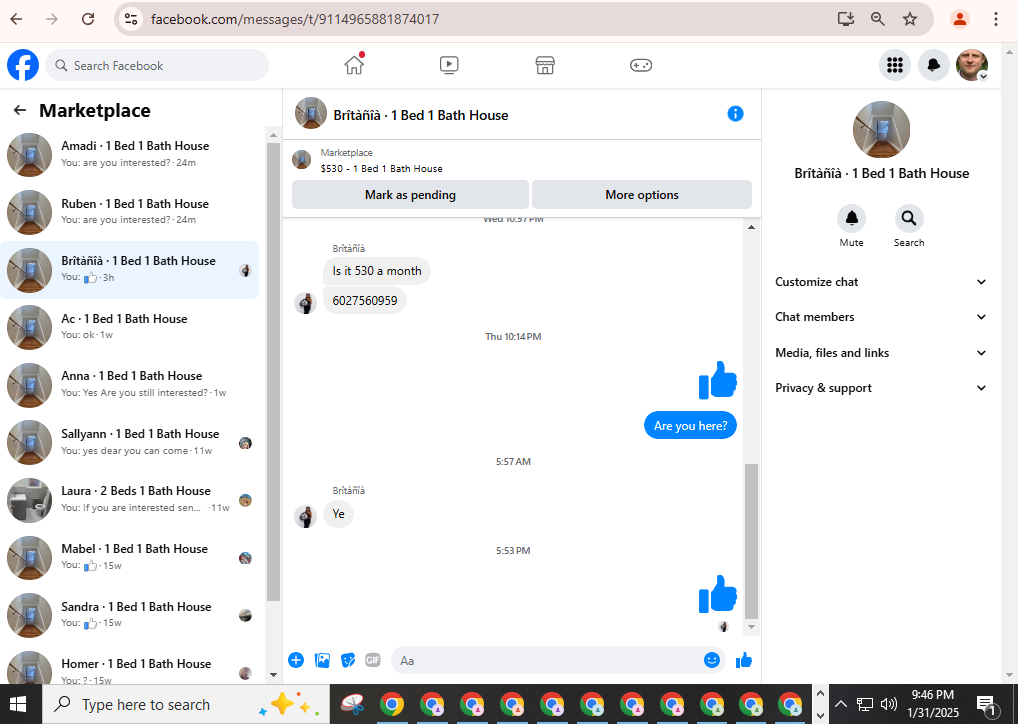This screenshot has width=1018, height=724.
Task: Open Mabel 1 Bed 1 Bath House chat
Action: pos(130,557)
